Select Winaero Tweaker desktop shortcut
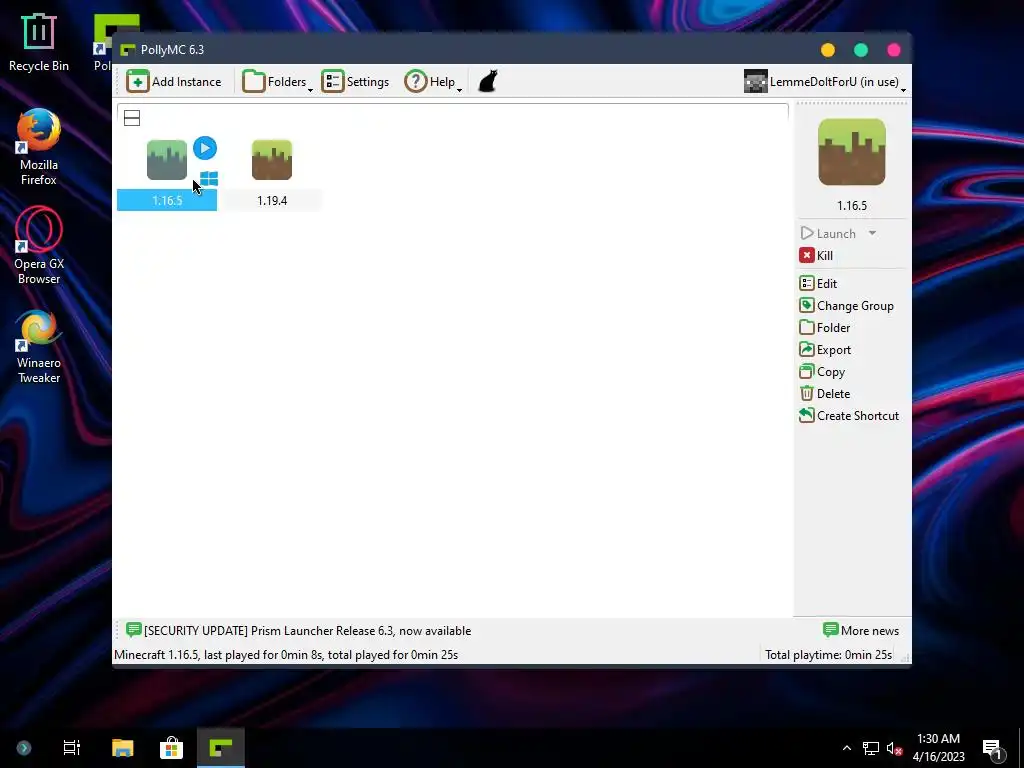1024x768 pixels. [39, 347]
